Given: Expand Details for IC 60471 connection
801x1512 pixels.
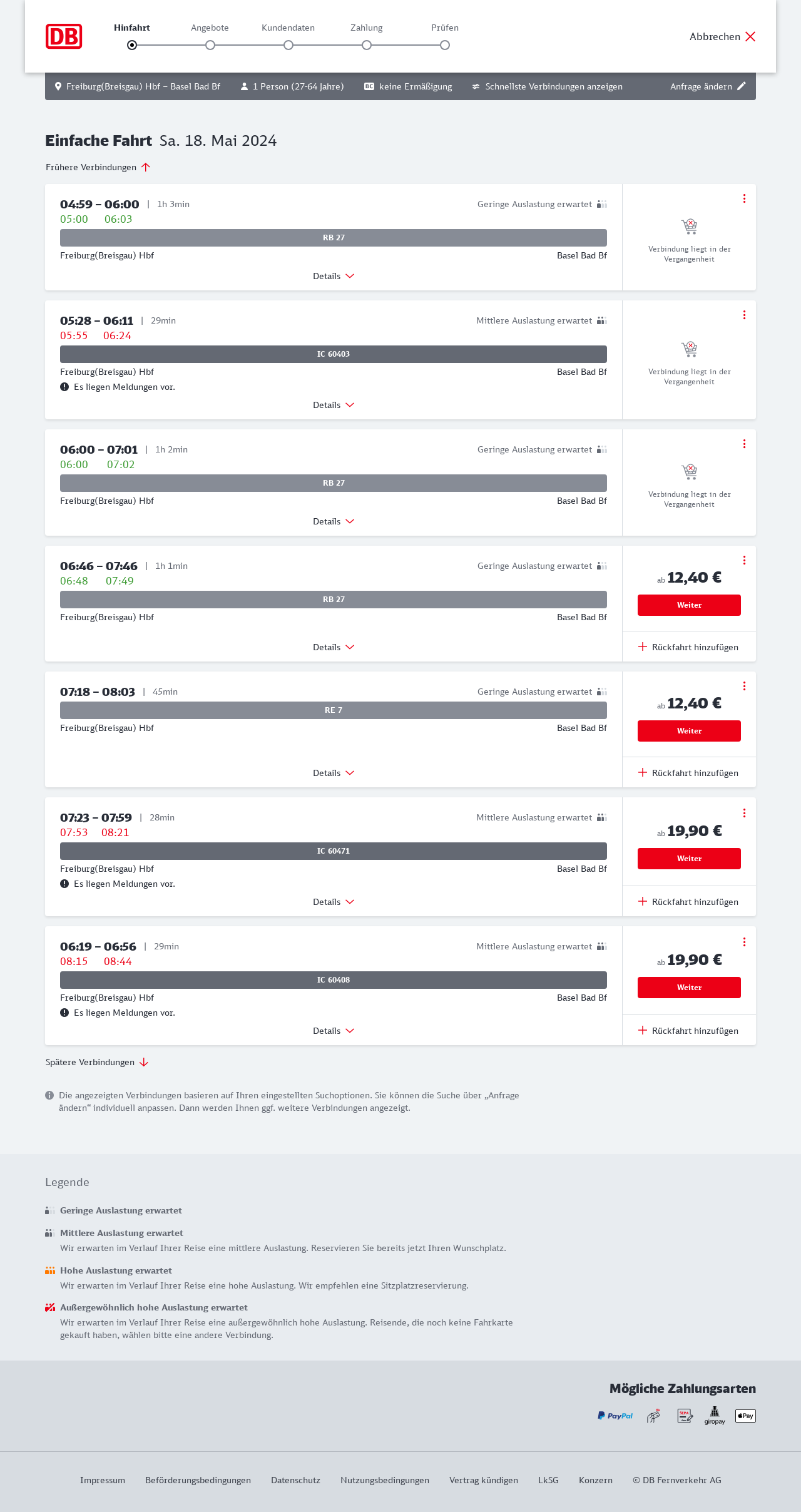Looking at the screenshot, I should (334, 902).
